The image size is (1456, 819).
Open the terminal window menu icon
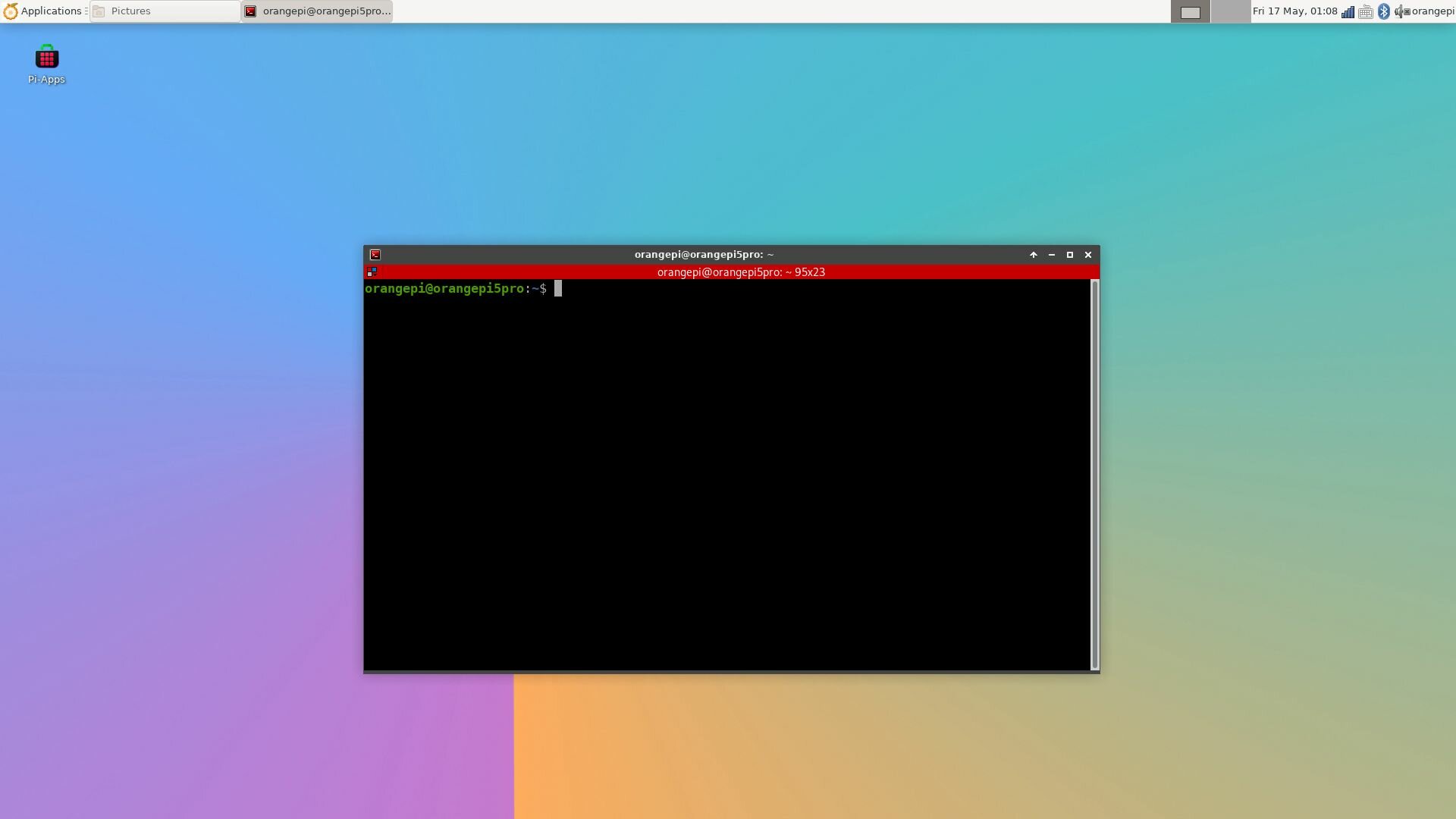pos(375,255)
